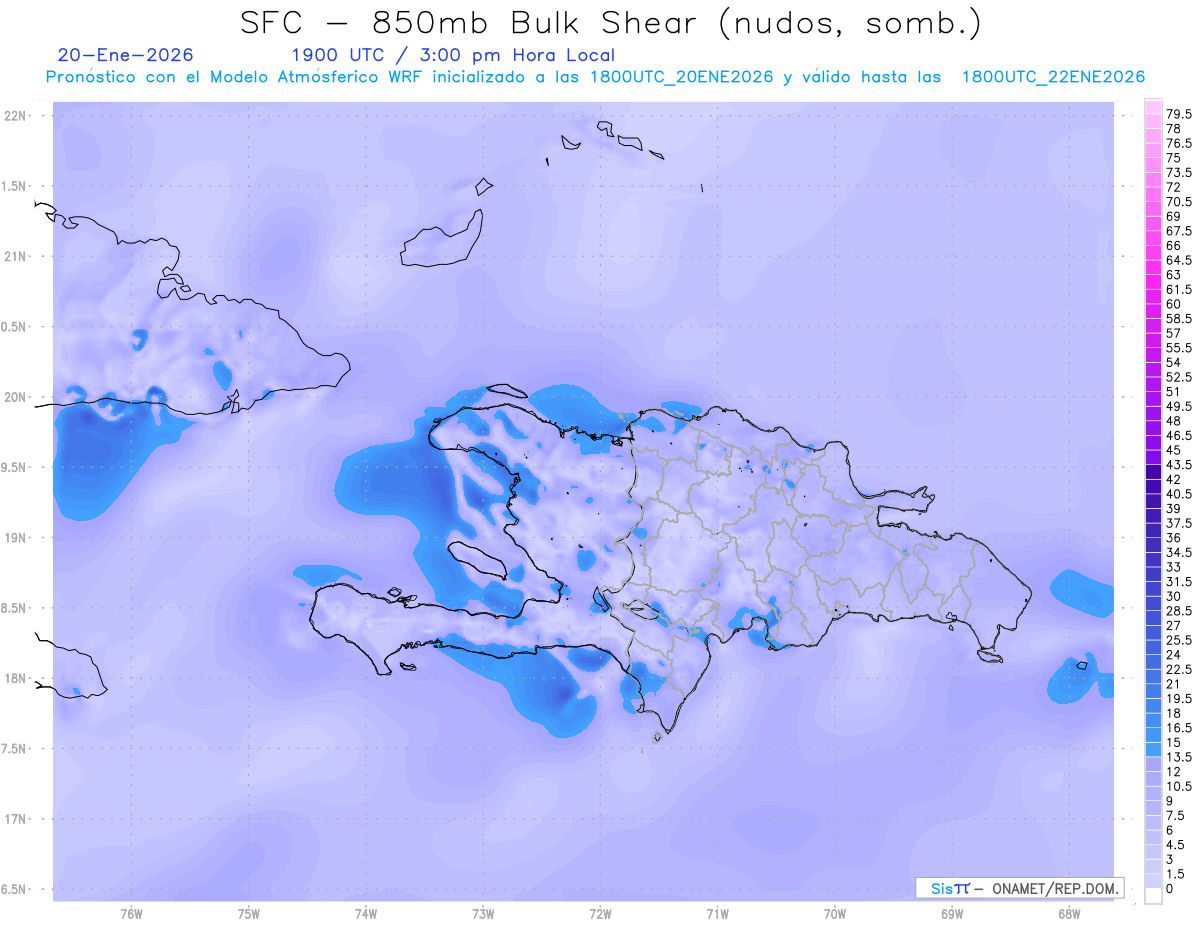Click the '20N' latitude axis label
The width and height of the screenshot is (1200, 927).
(x=15, y=397)
